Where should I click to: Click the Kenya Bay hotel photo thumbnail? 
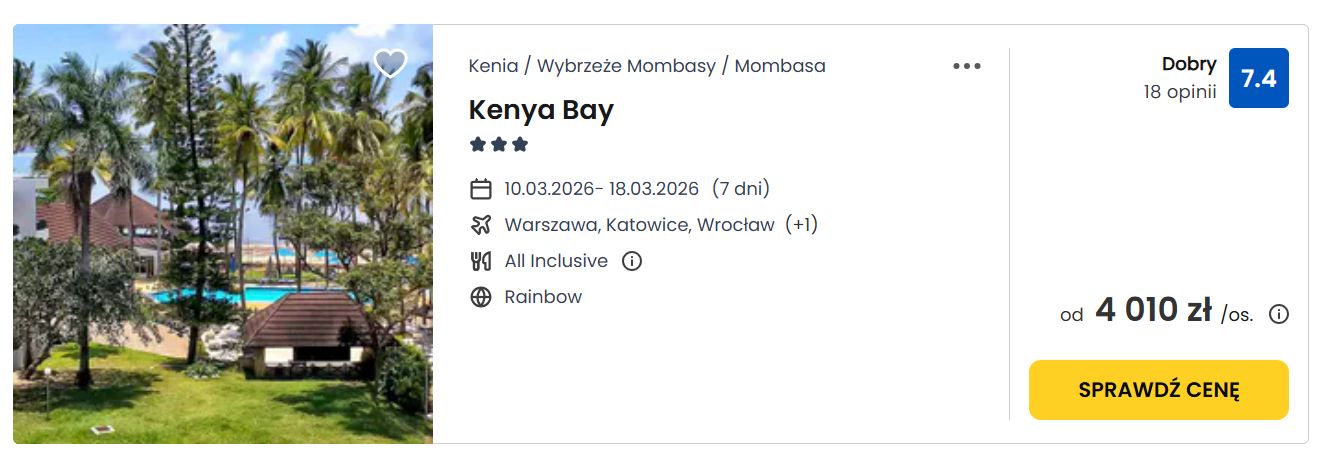(x=223, y=234)
